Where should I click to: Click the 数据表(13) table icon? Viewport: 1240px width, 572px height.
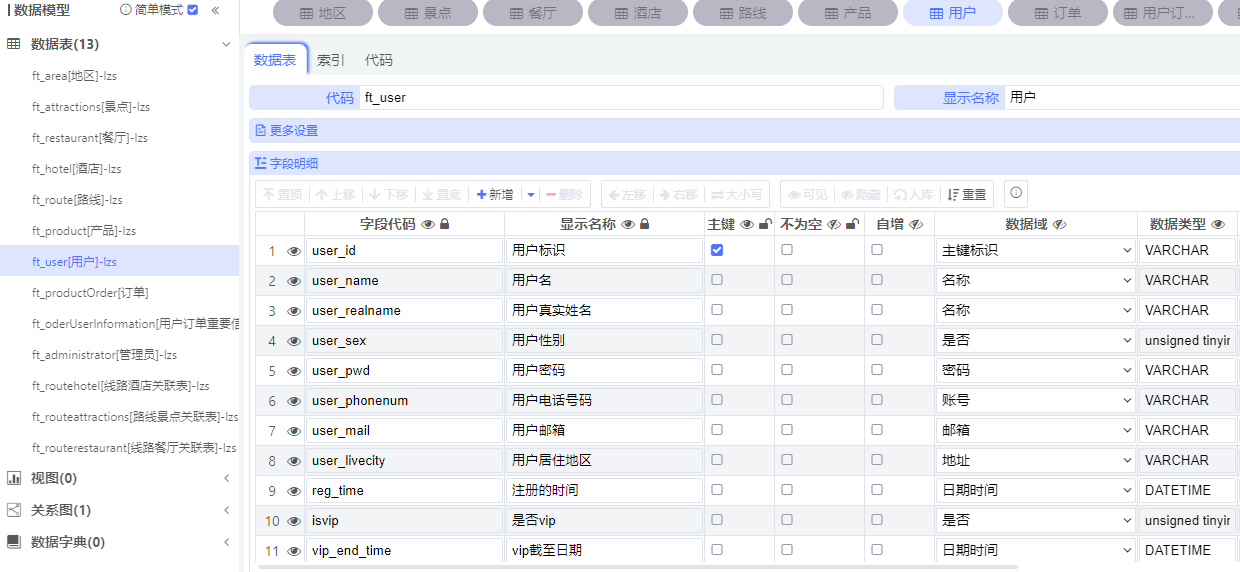pyautogui.click(x=14, y=44)
